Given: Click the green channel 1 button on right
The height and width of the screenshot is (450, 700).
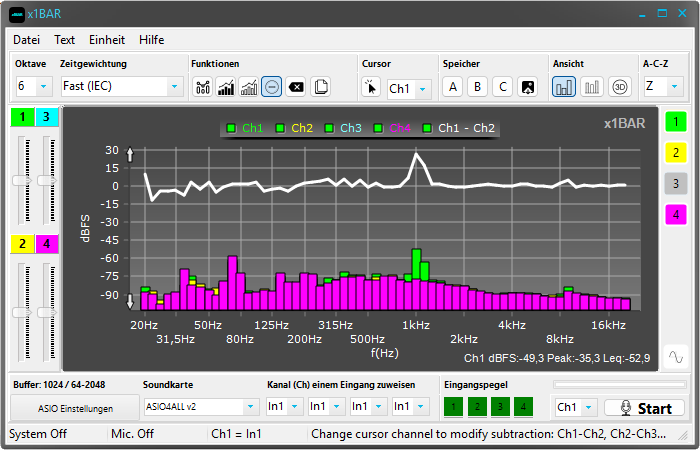Looking at the screenshot, I should pyautogui.click(x=676, y=122).
